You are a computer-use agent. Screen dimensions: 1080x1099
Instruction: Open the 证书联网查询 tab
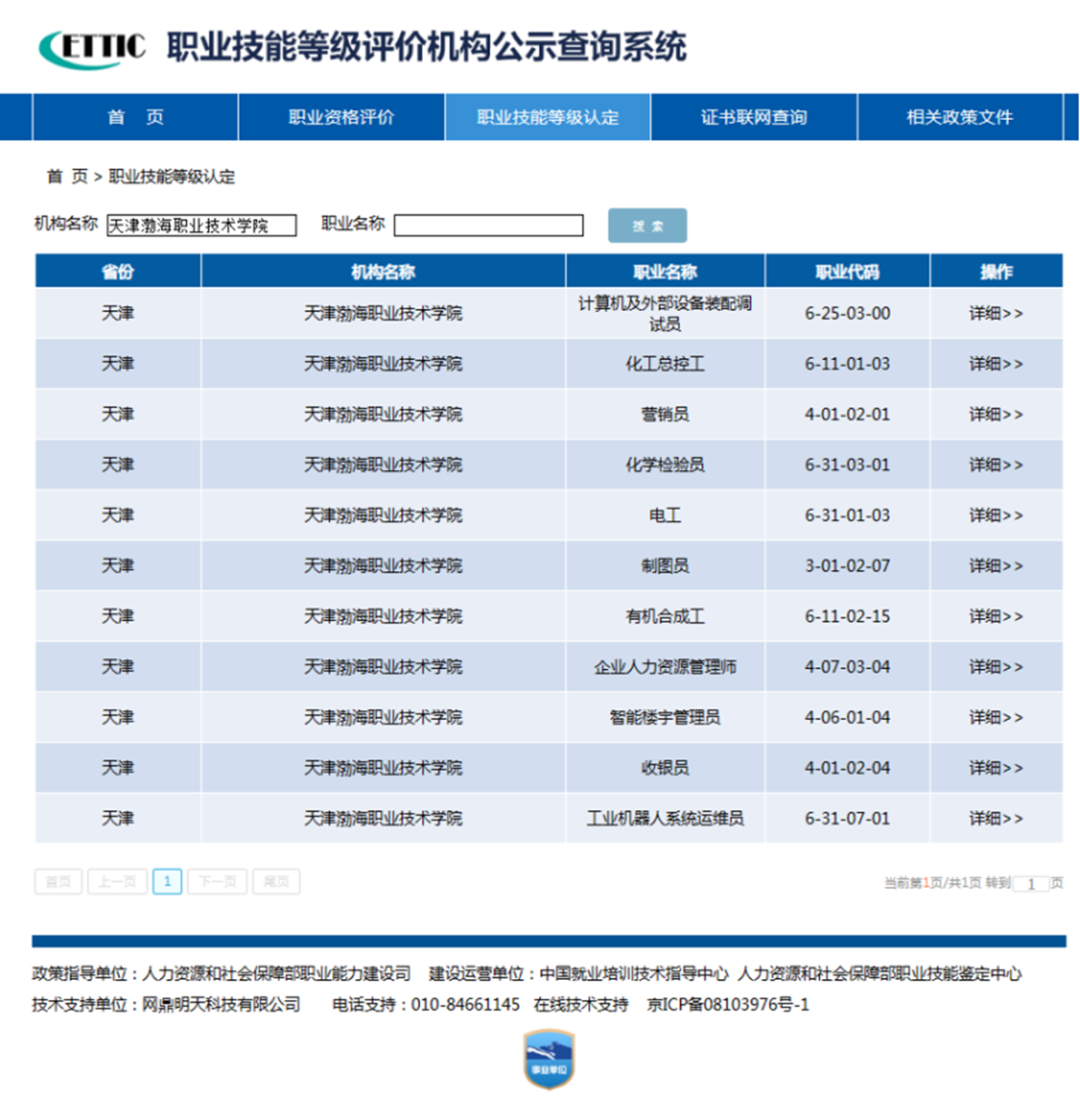(x=753, y=117)
